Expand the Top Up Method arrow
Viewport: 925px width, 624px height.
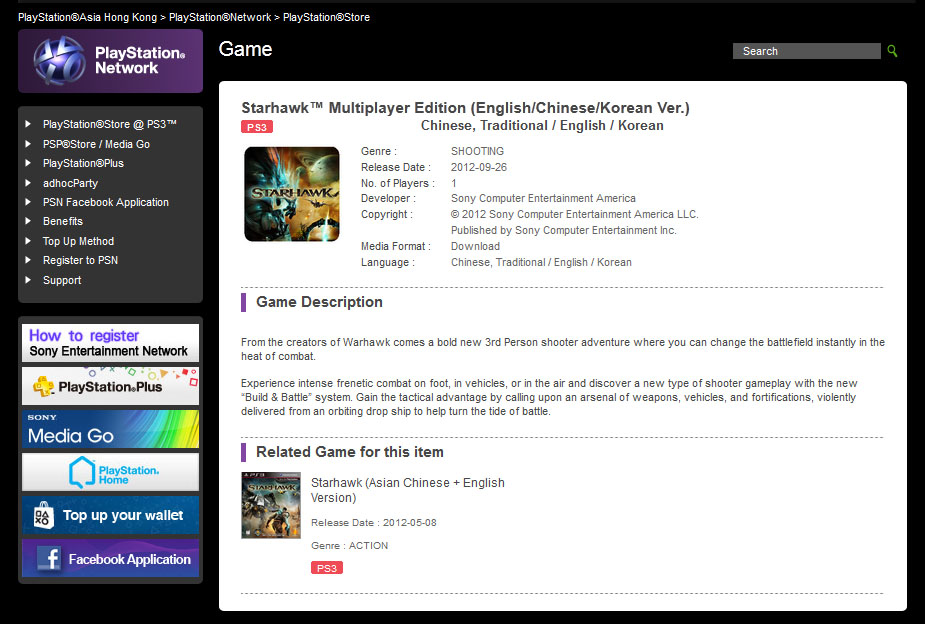pyautogui.click(x=28, y=241)
